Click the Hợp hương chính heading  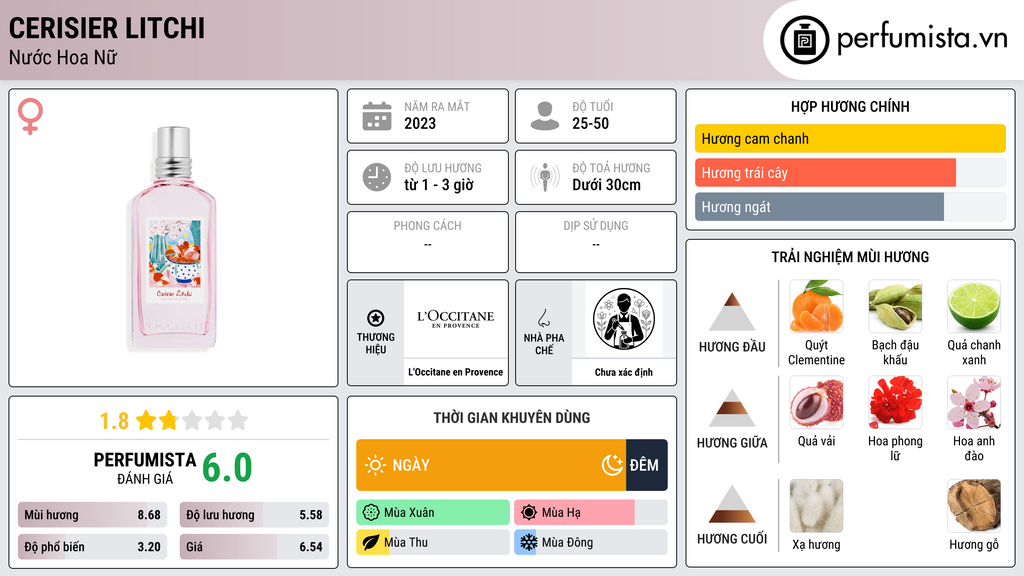point(850,106)
